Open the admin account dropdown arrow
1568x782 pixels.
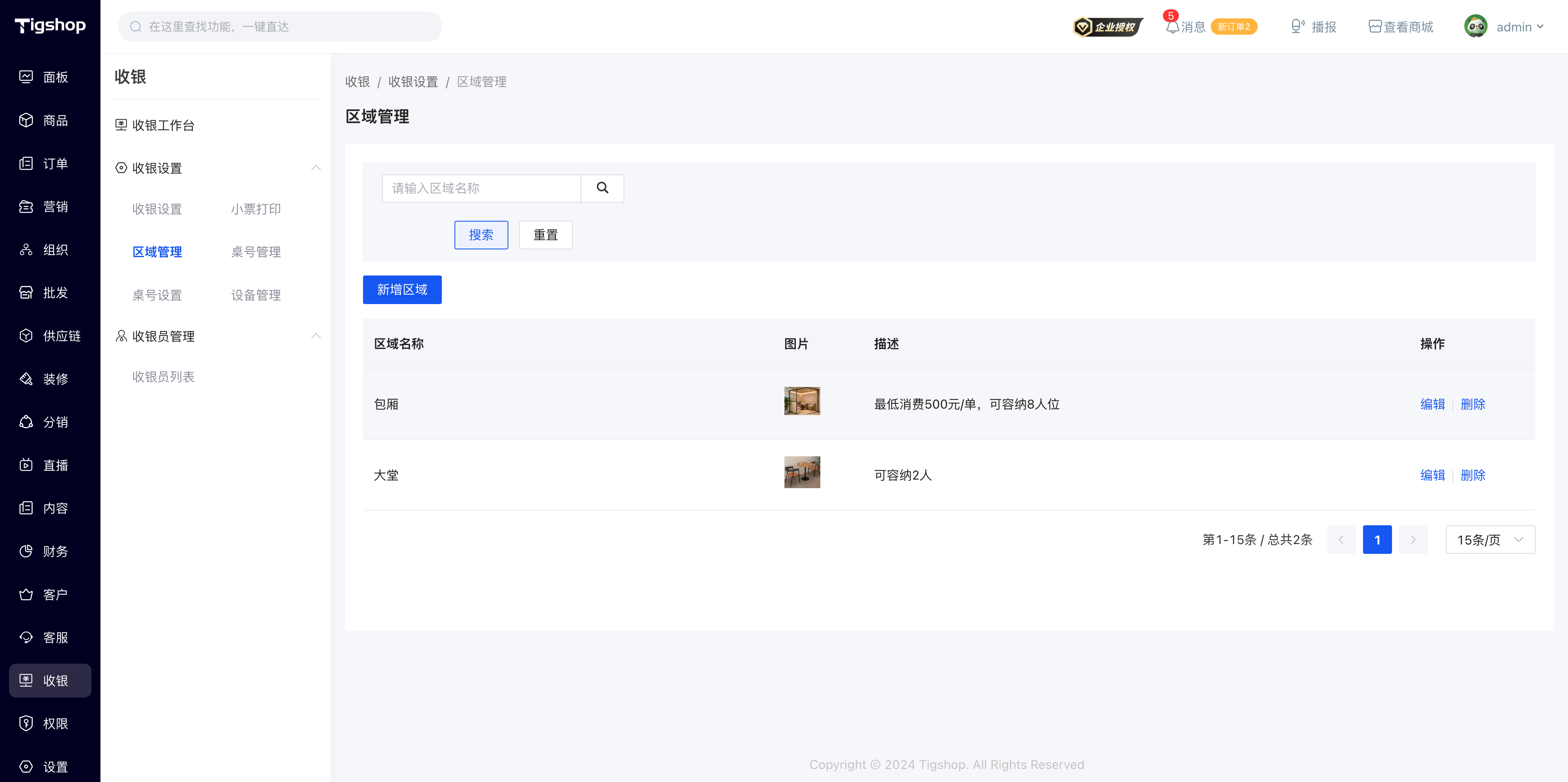(1539, 27)
